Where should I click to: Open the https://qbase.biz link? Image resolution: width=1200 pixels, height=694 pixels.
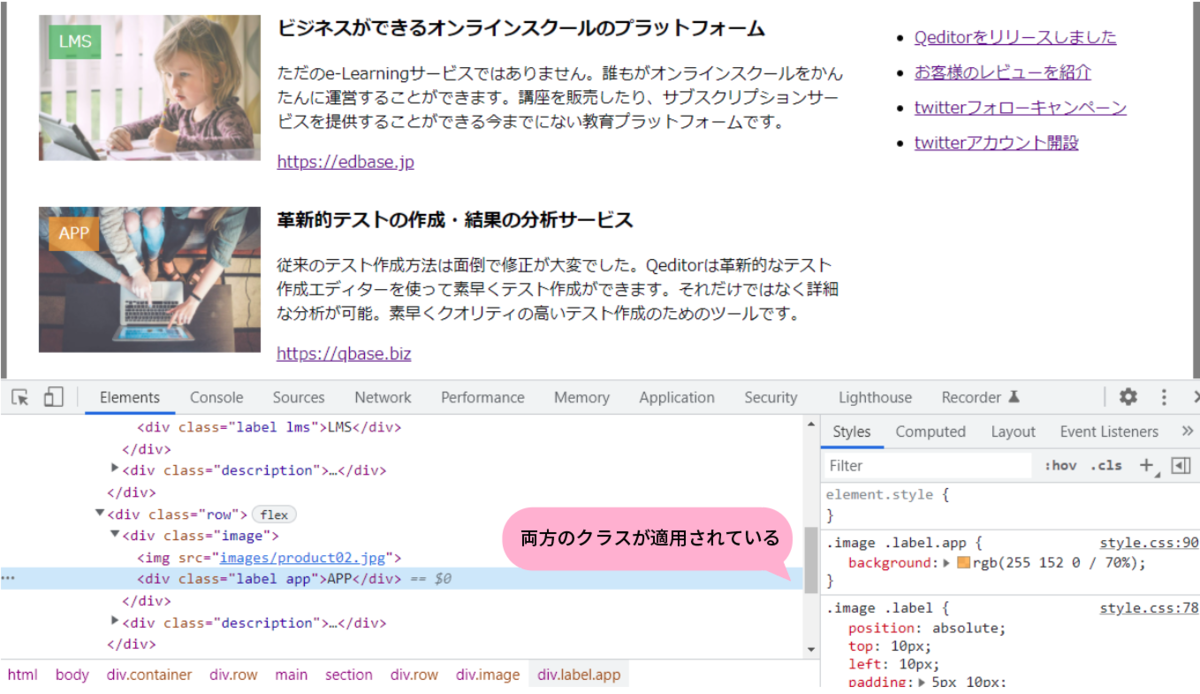[344, 353]
